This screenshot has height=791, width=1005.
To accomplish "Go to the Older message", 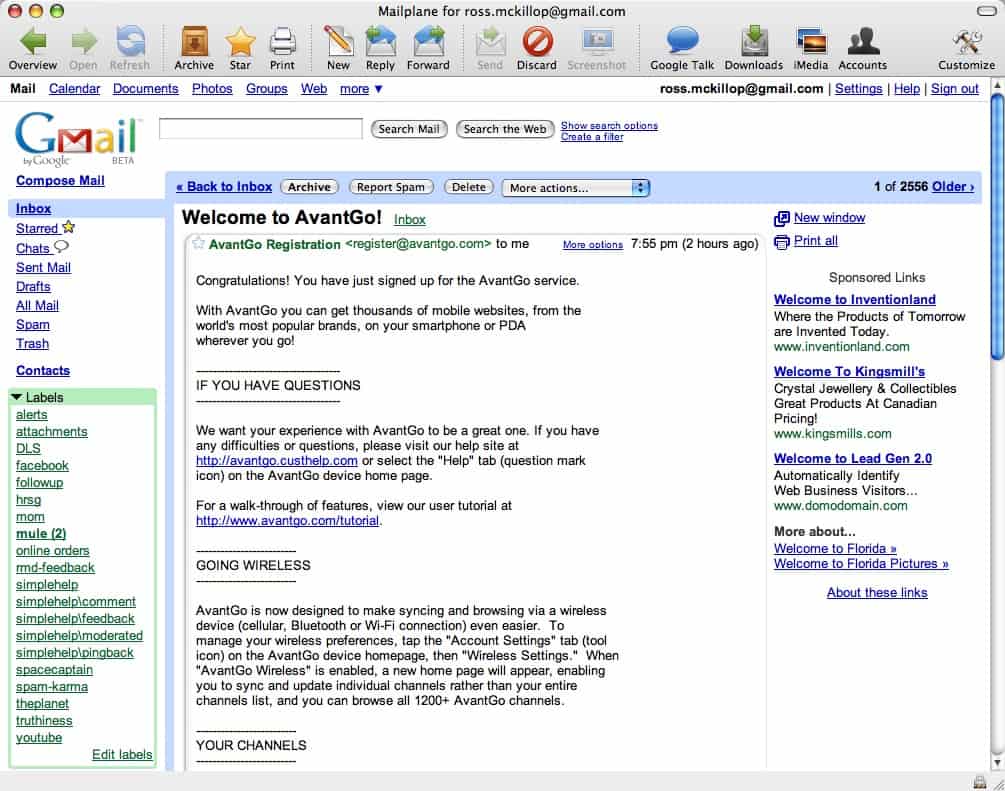I will click(x=953, y=187).
